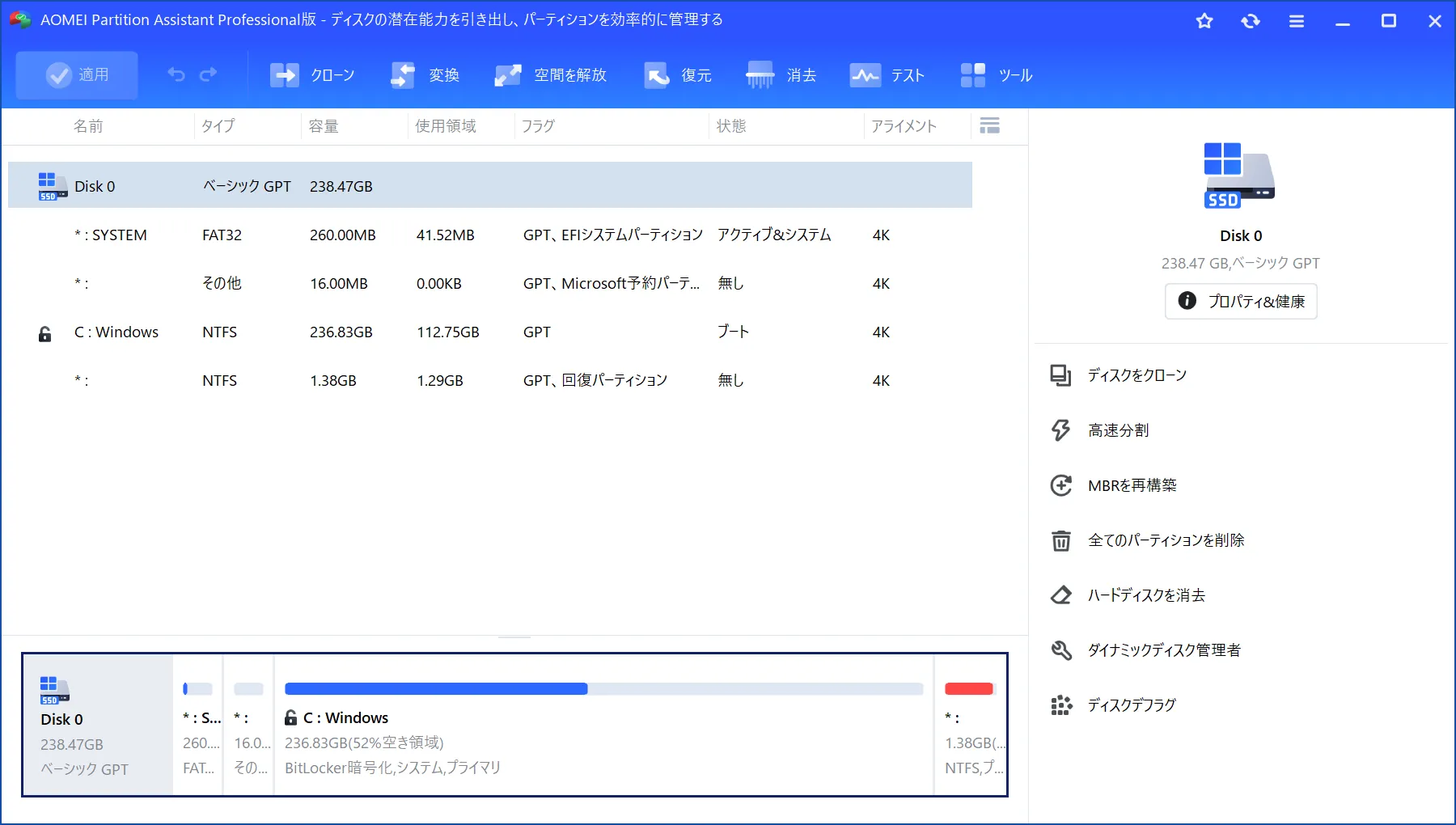Select the 消去 (Wipe) toolbar icon

point(760,75)
